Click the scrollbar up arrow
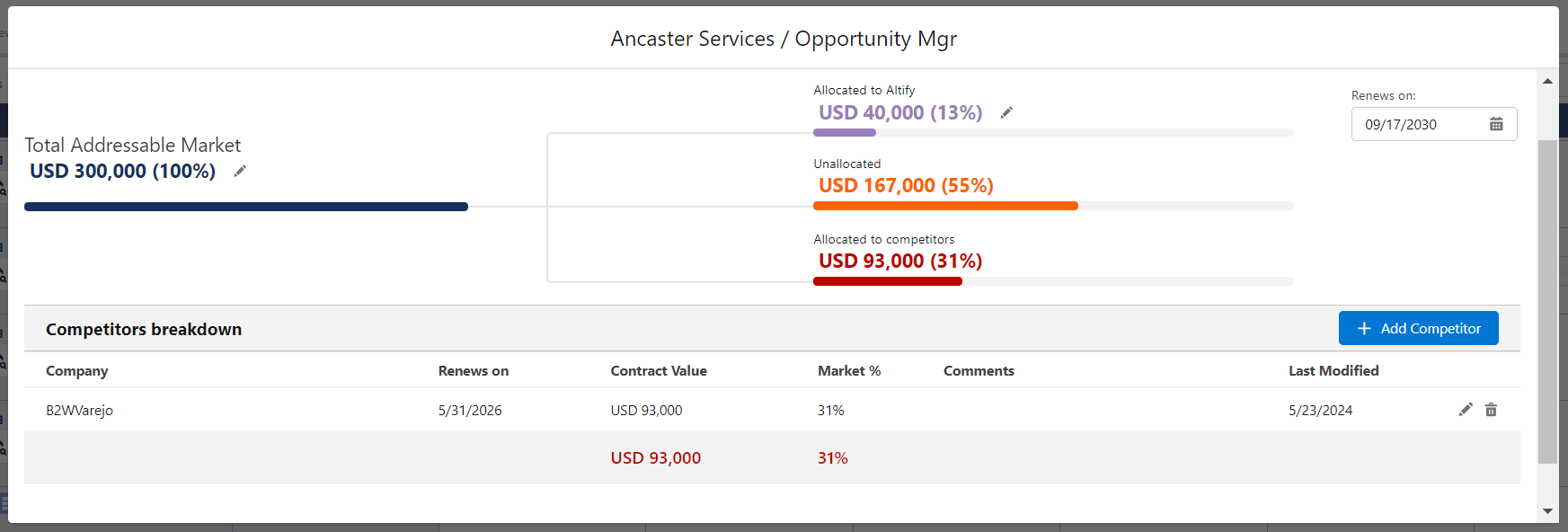Image resolution: width=1568 pixels, height=532 pixels. coord(1547,81)
